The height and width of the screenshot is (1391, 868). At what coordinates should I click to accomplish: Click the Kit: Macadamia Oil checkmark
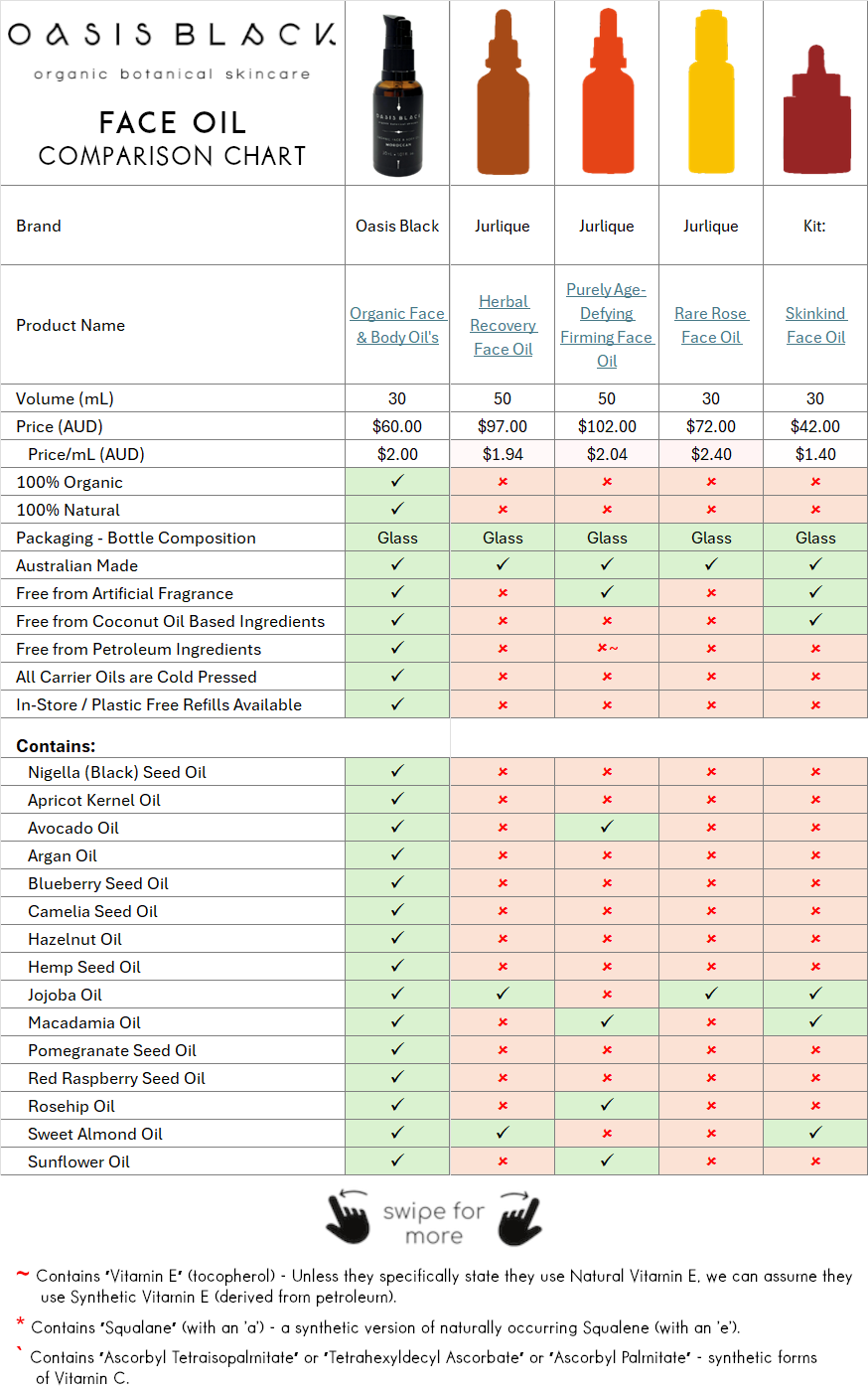[815, 1021]
